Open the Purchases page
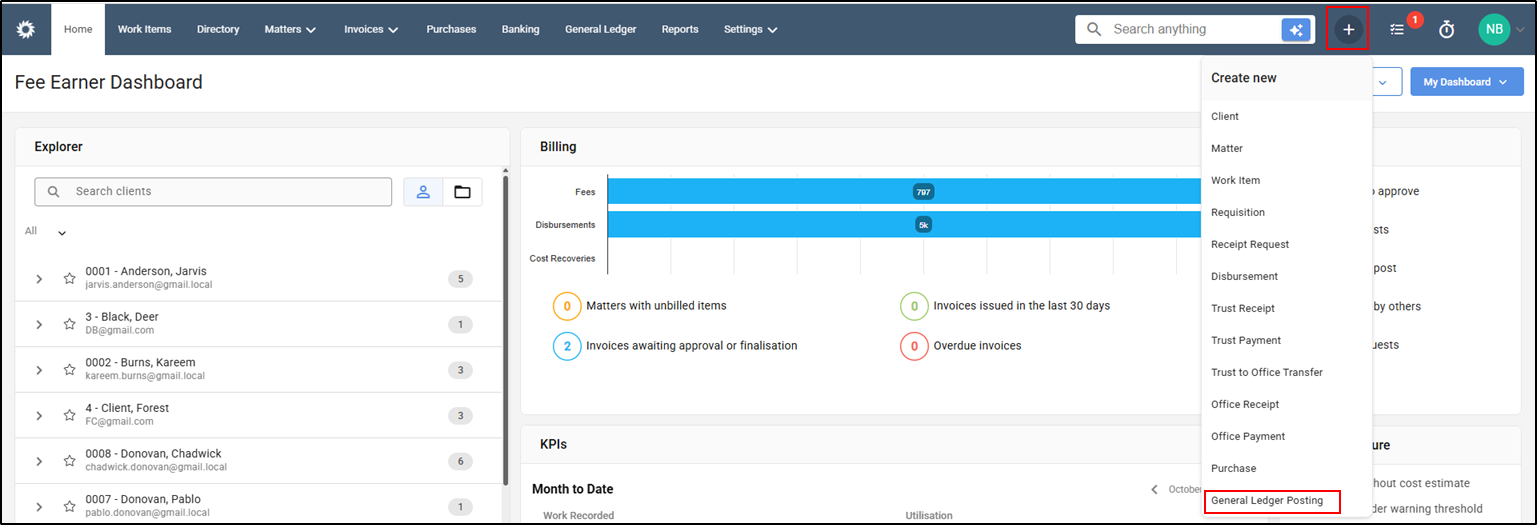The image size is (1537, 525). pos(451,30)
